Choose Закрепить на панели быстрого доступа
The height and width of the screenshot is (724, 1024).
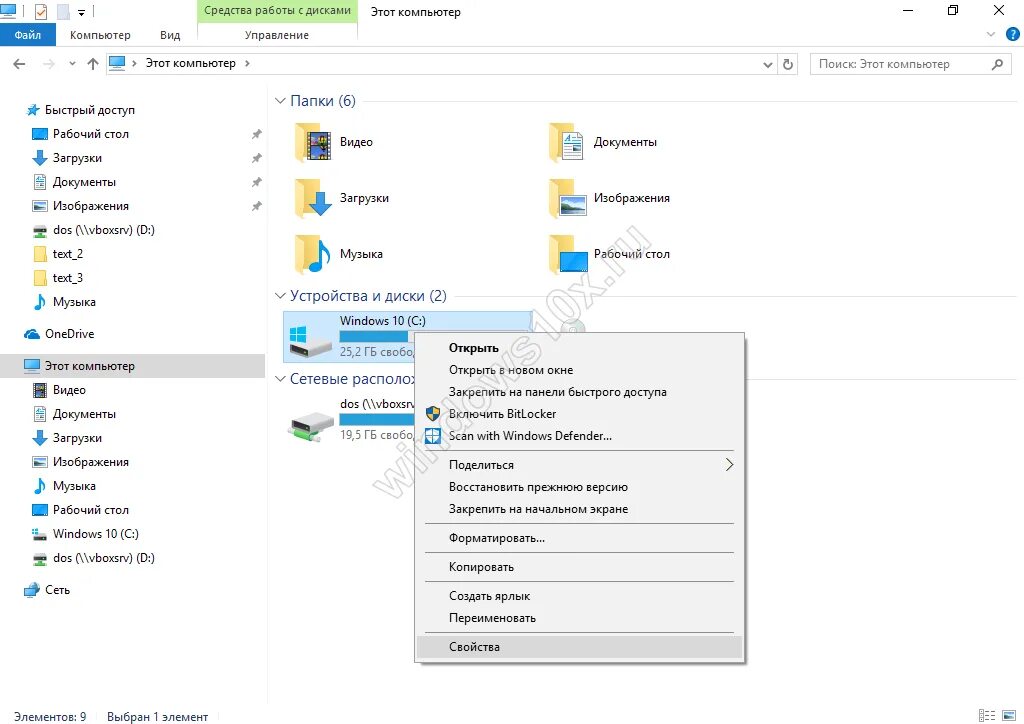pos(579,392)
